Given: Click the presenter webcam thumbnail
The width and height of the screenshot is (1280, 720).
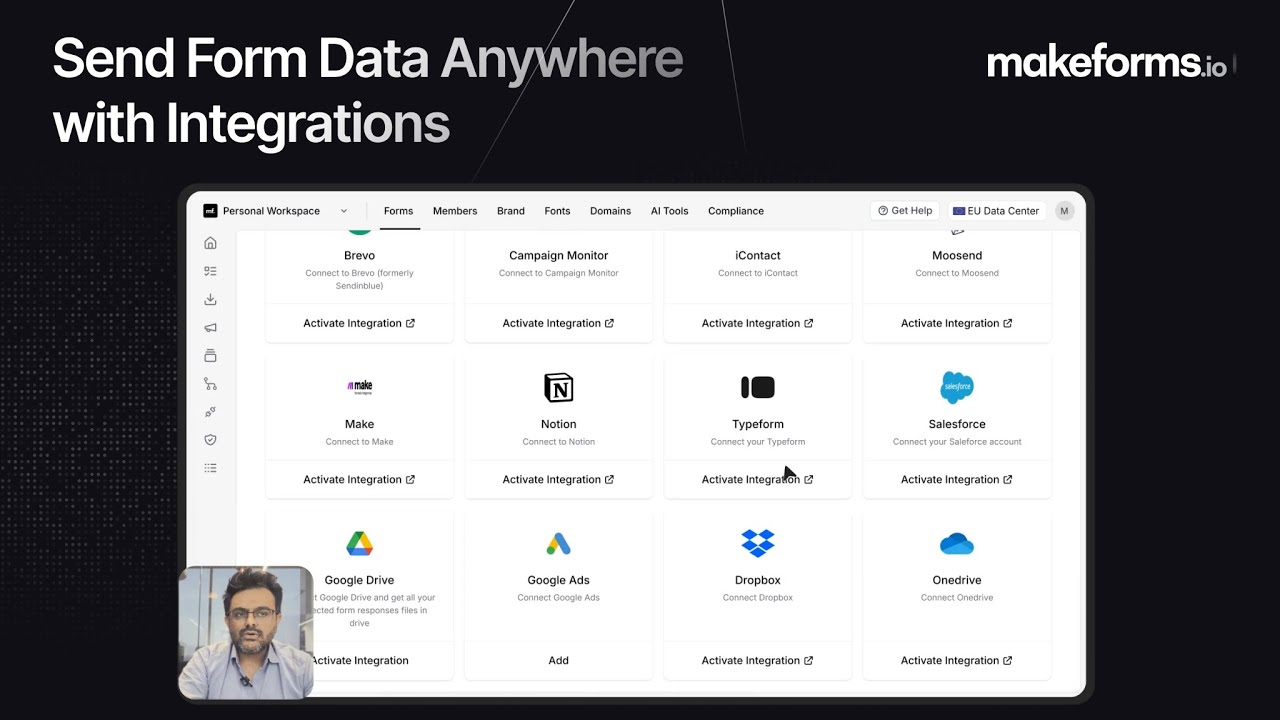Looking at the screenshot, I should (246, 632).
